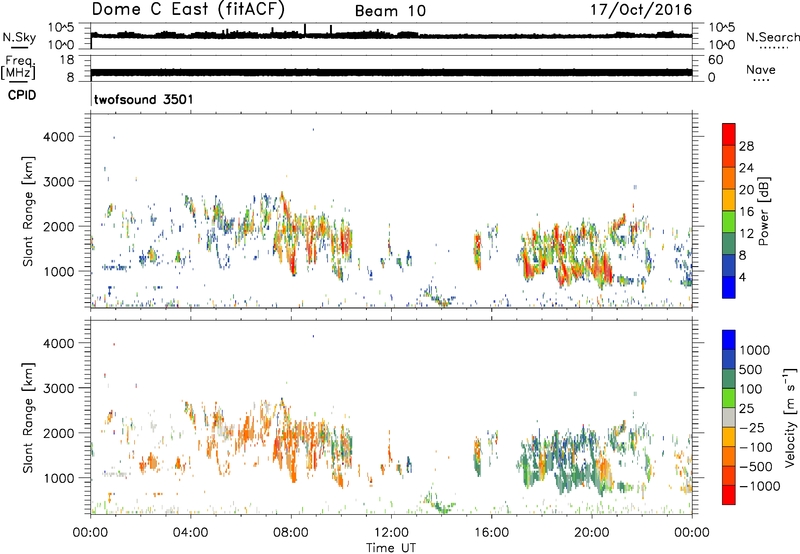
Task: Select the "Beam 10" label
Action: click(x=390, y=11)
